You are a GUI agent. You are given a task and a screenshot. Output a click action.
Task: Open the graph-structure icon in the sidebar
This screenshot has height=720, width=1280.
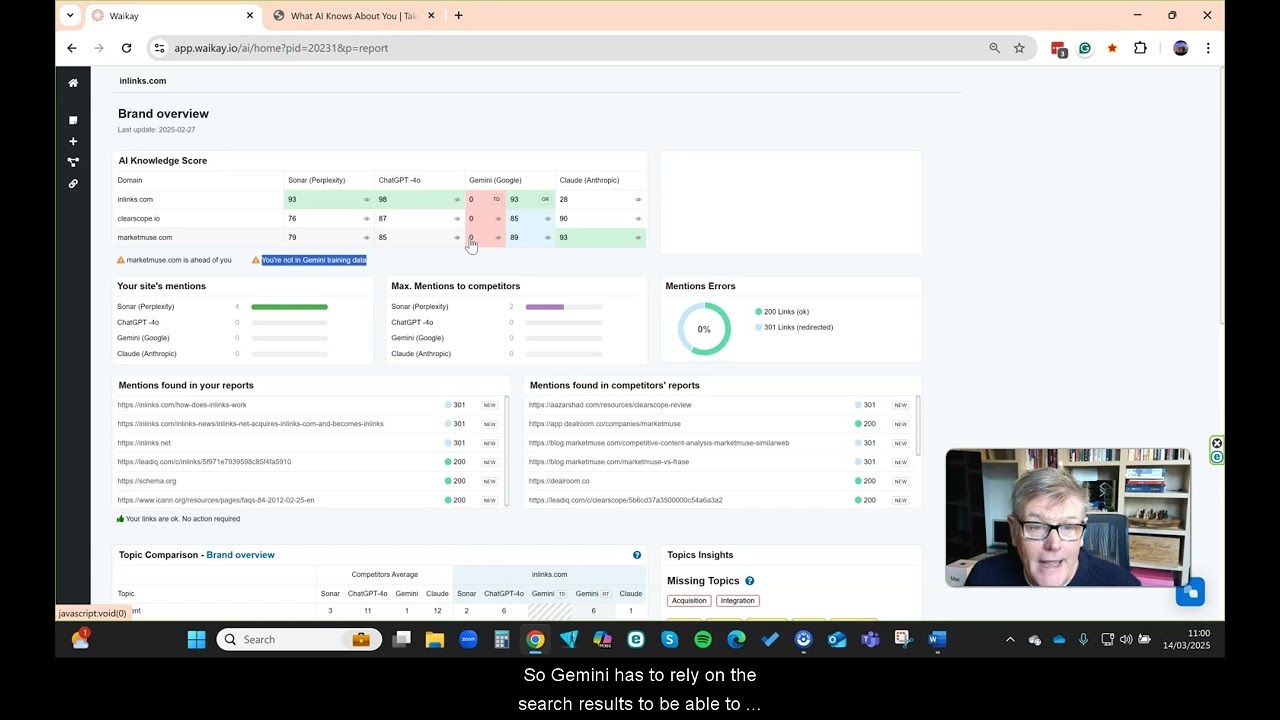[73, 162]
